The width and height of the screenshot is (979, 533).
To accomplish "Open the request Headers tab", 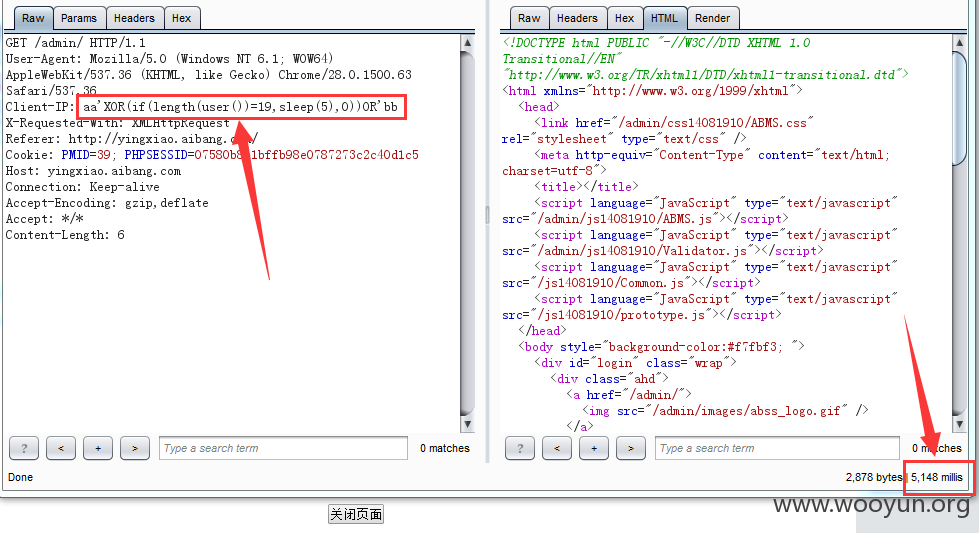I will tap(134, 18).
